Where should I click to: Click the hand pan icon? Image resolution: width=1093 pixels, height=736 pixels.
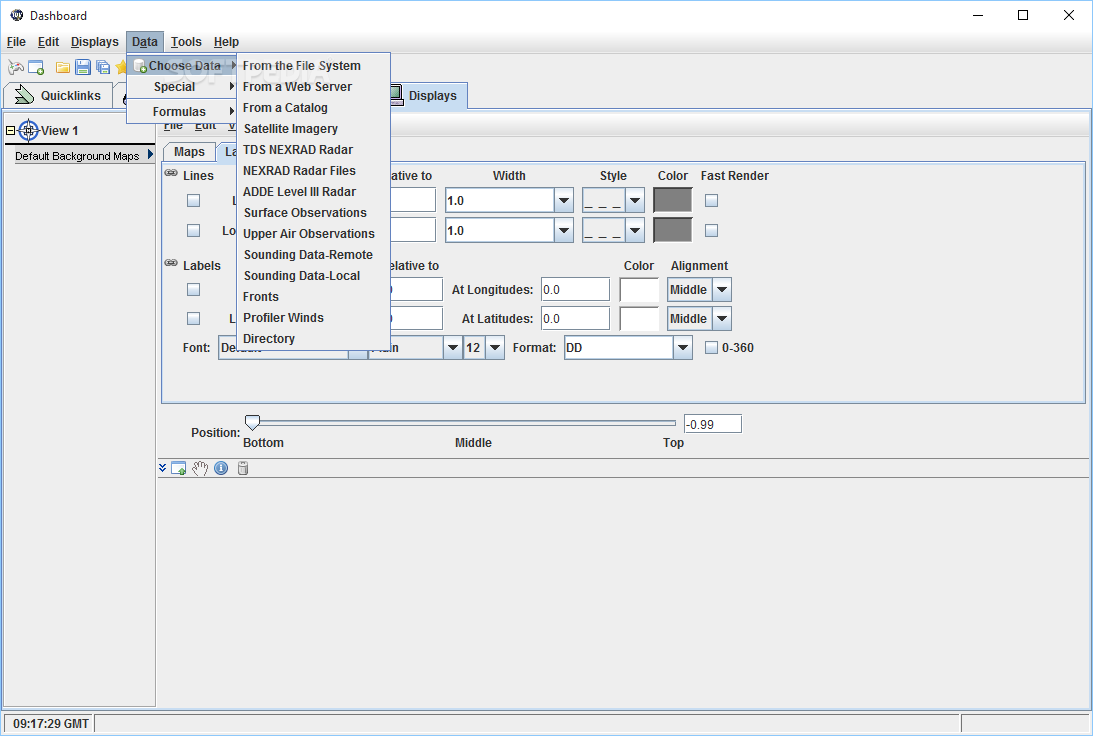[x=200, y=468]
